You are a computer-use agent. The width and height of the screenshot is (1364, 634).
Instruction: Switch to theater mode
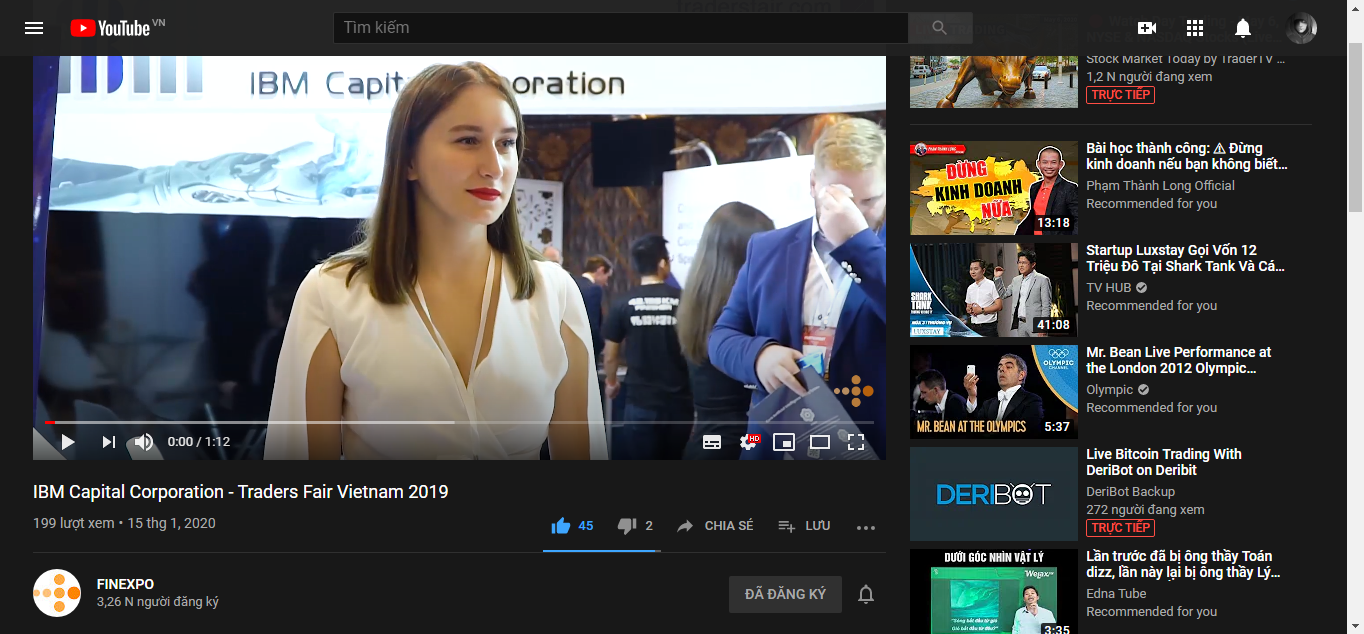[820, 442]
